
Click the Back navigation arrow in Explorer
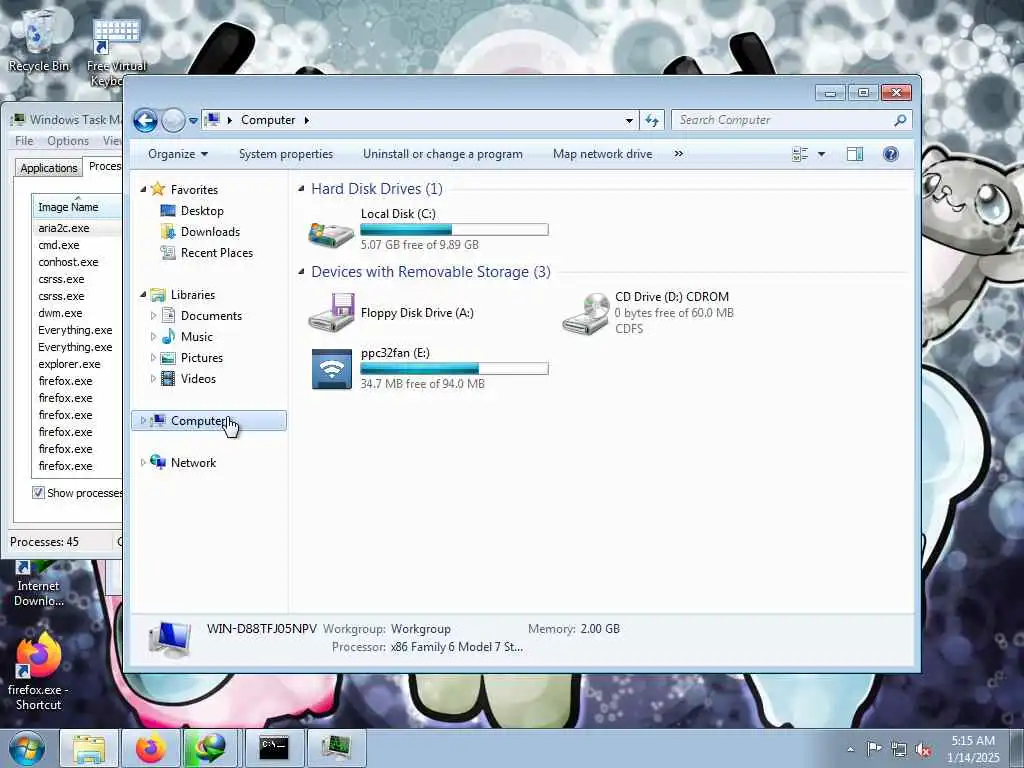tap(145, 120)
